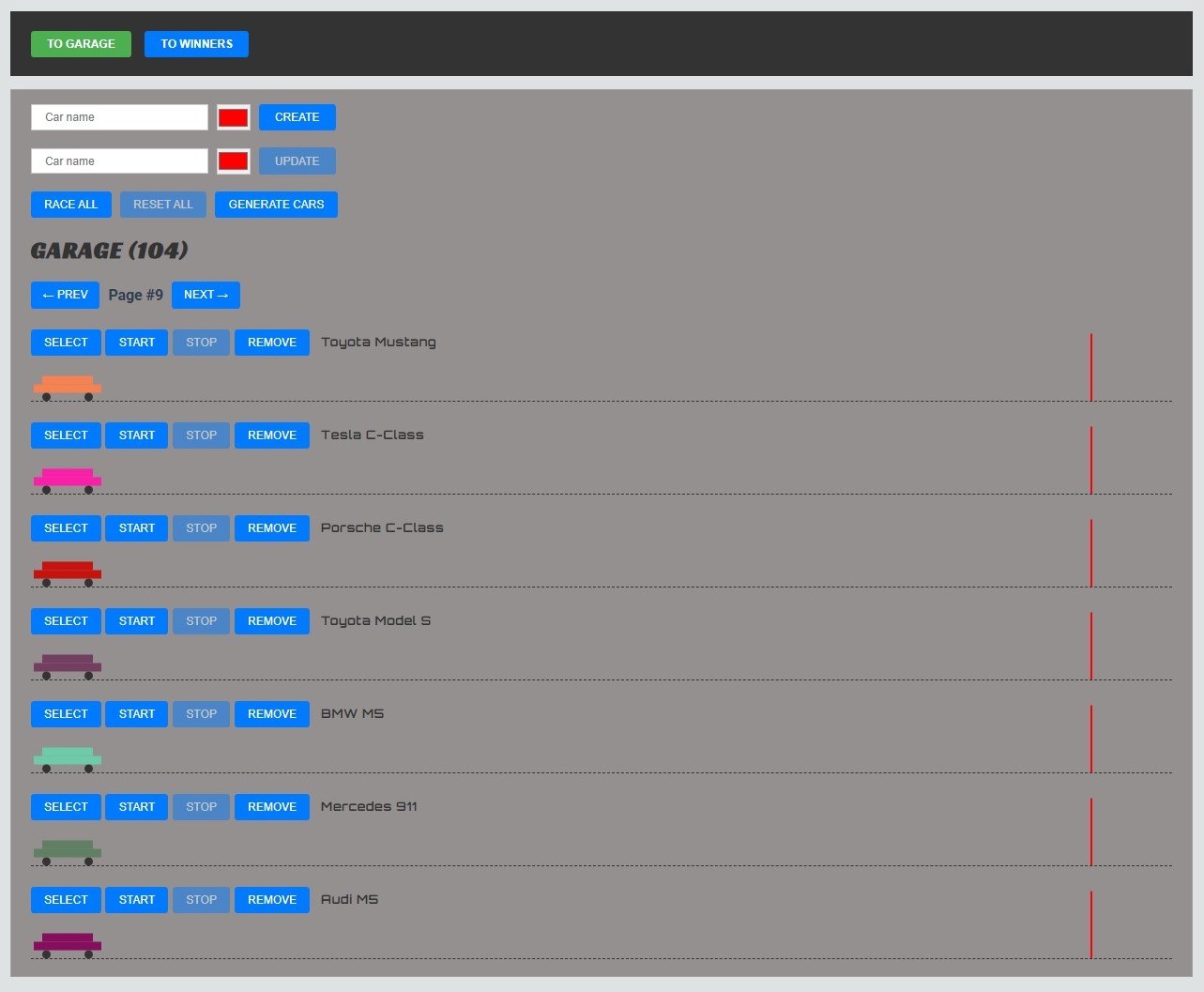The width and height of the screenshot is (1204, 992).
Task: Click the mint green BMW M5 car icon
Action: [68, 759]
